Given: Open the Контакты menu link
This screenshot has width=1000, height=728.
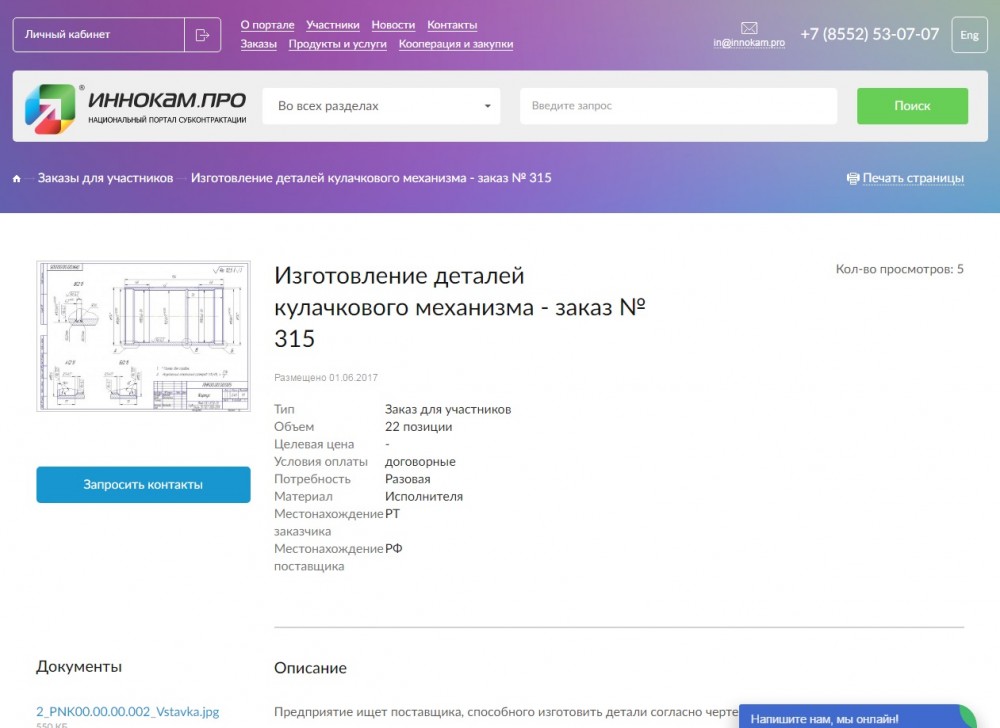Looking at the screenshot, I should pyautogui.click(x=452, y=25).
